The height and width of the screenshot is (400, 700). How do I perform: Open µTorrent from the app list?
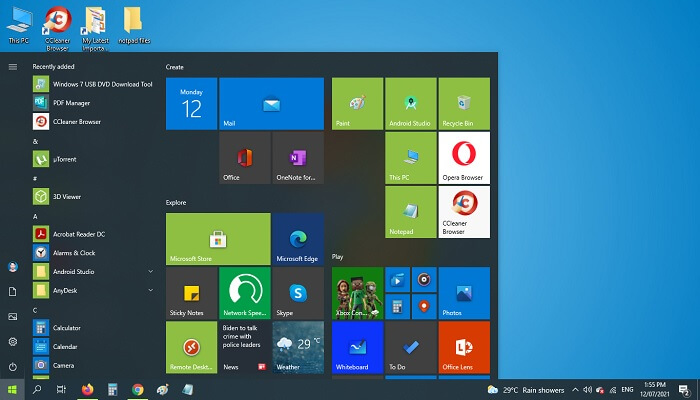(93, 159)
